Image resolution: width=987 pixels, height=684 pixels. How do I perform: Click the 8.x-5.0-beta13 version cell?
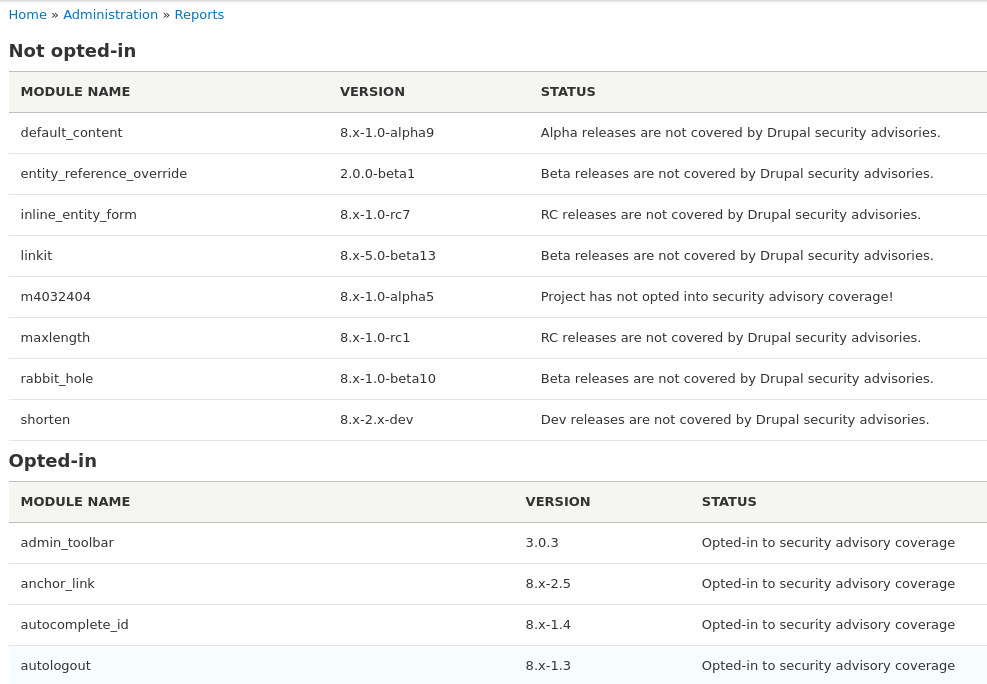pos(388,255)
